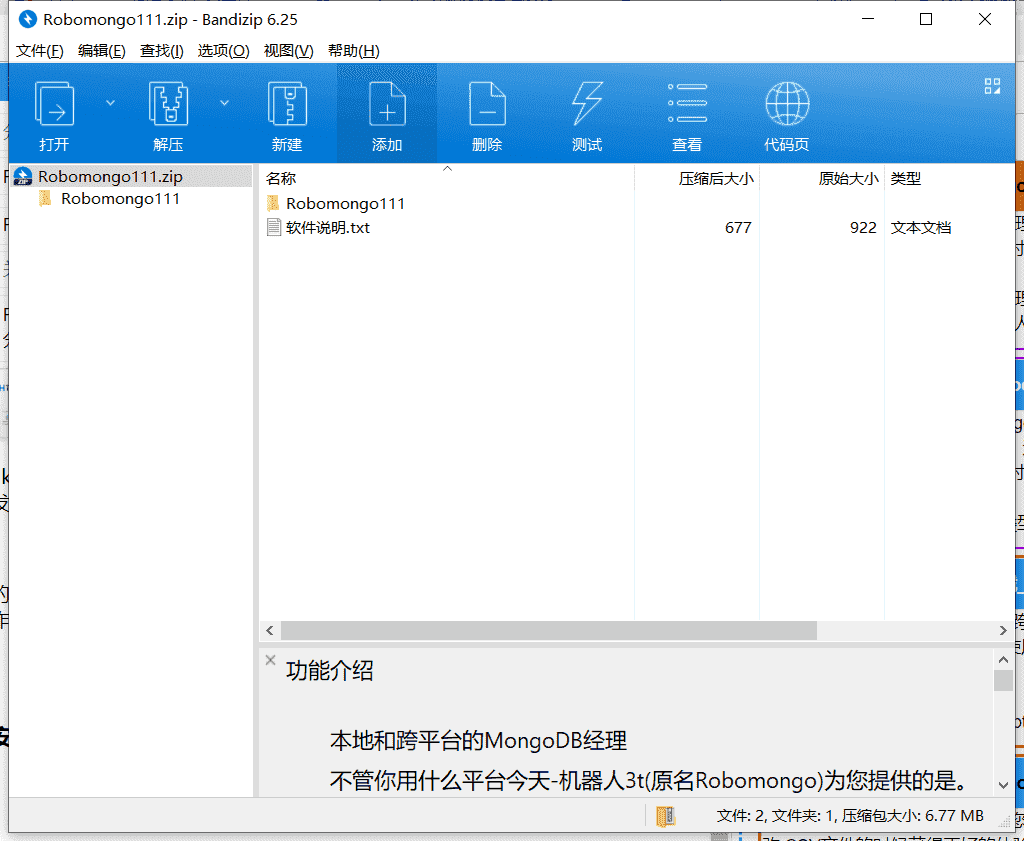Click the folder icon of Robomongo111 in list
The image size is (1024, 841).
[x=274, y=203]
